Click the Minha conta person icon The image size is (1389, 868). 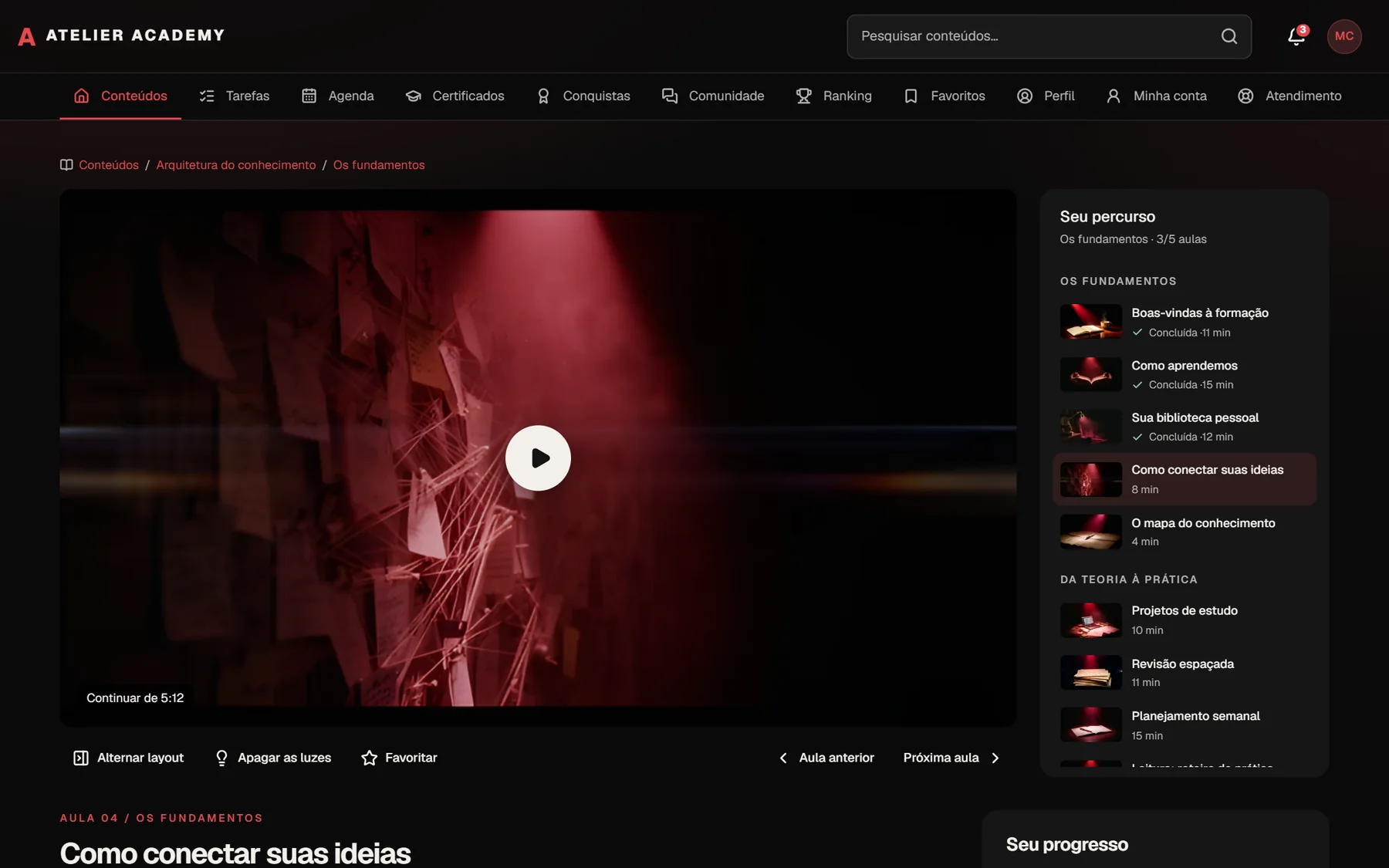coord(1114,96)
